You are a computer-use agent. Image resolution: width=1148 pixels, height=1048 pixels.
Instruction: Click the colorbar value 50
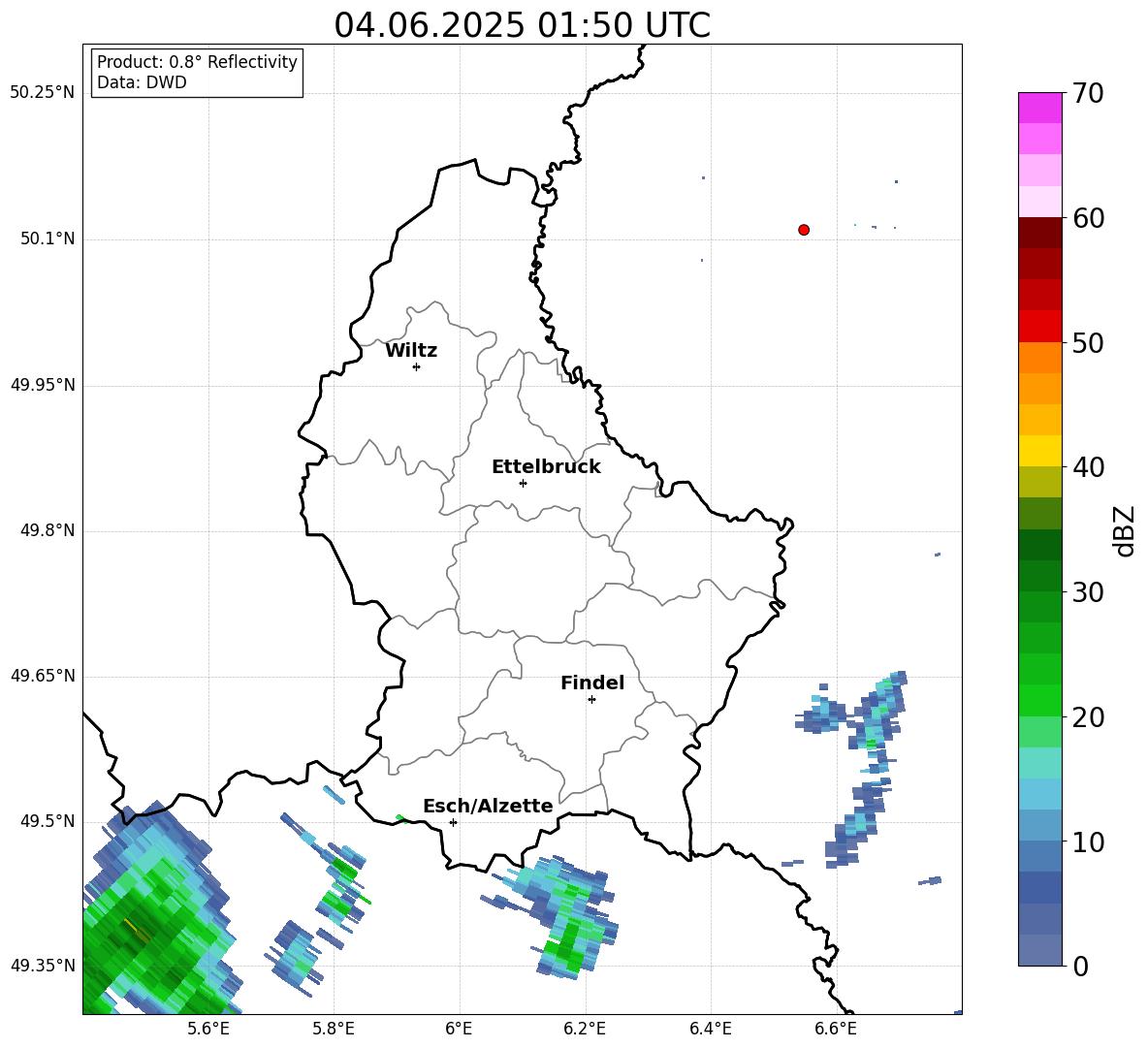tap(1088, 342)
